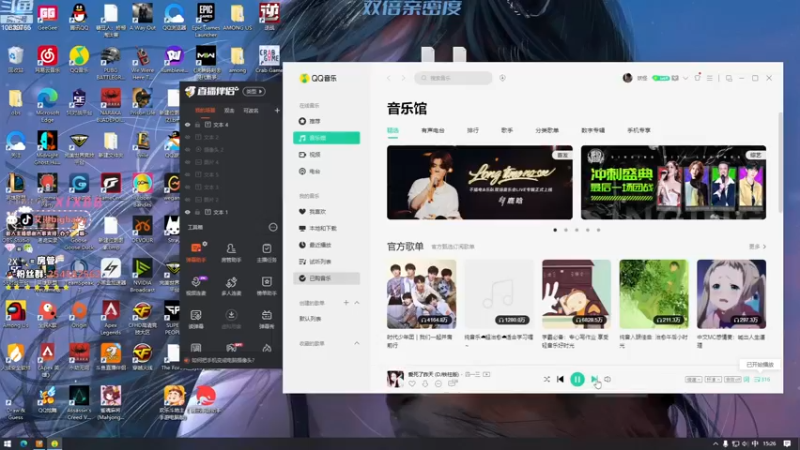Switch QQ Music to mini mode
The image size is (800, 450).
coord(729,78)
